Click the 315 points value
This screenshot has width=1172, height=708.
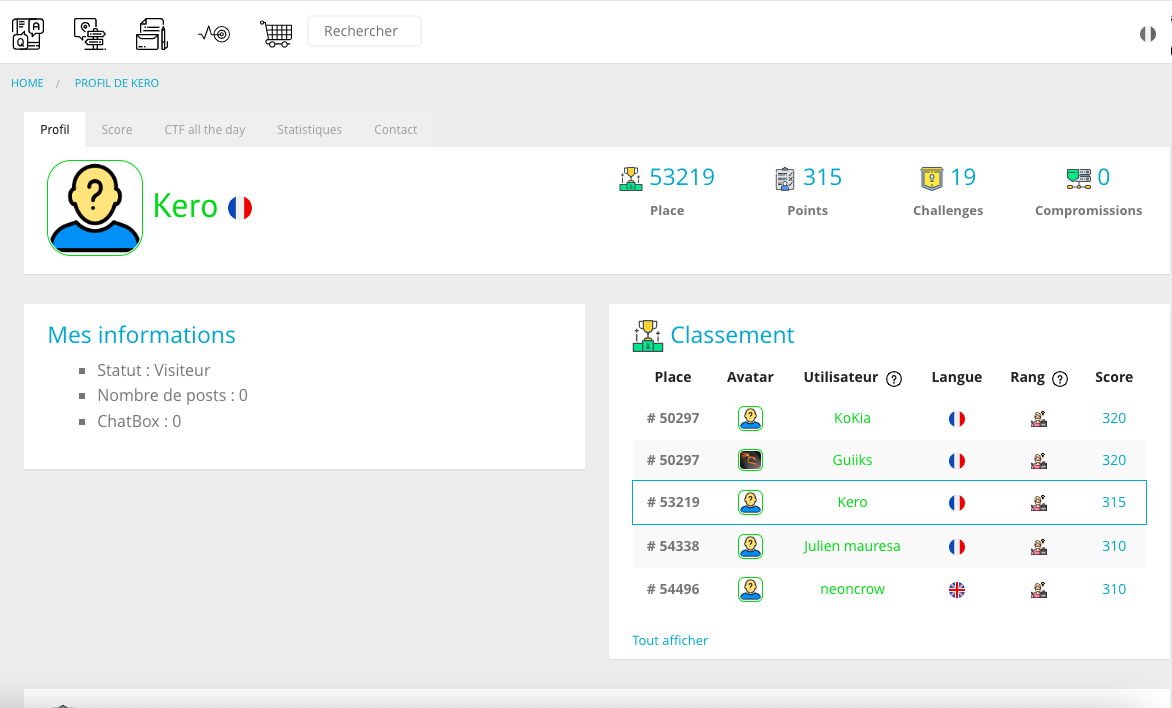click(x=822, y=177)
